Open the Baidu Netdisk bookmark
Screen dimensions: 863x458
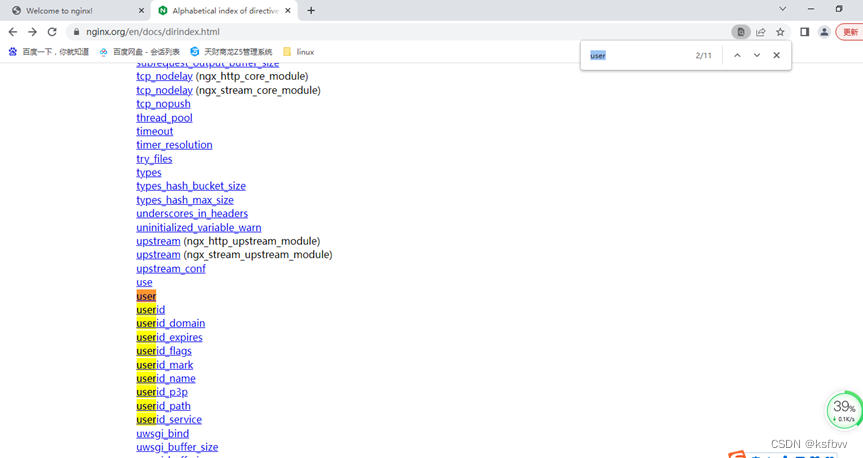(x=139, y=52)
